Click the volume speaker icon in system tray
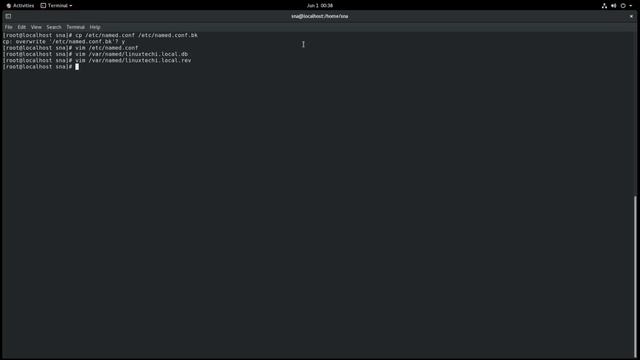 pyautogui.click(x=613, y=6)
